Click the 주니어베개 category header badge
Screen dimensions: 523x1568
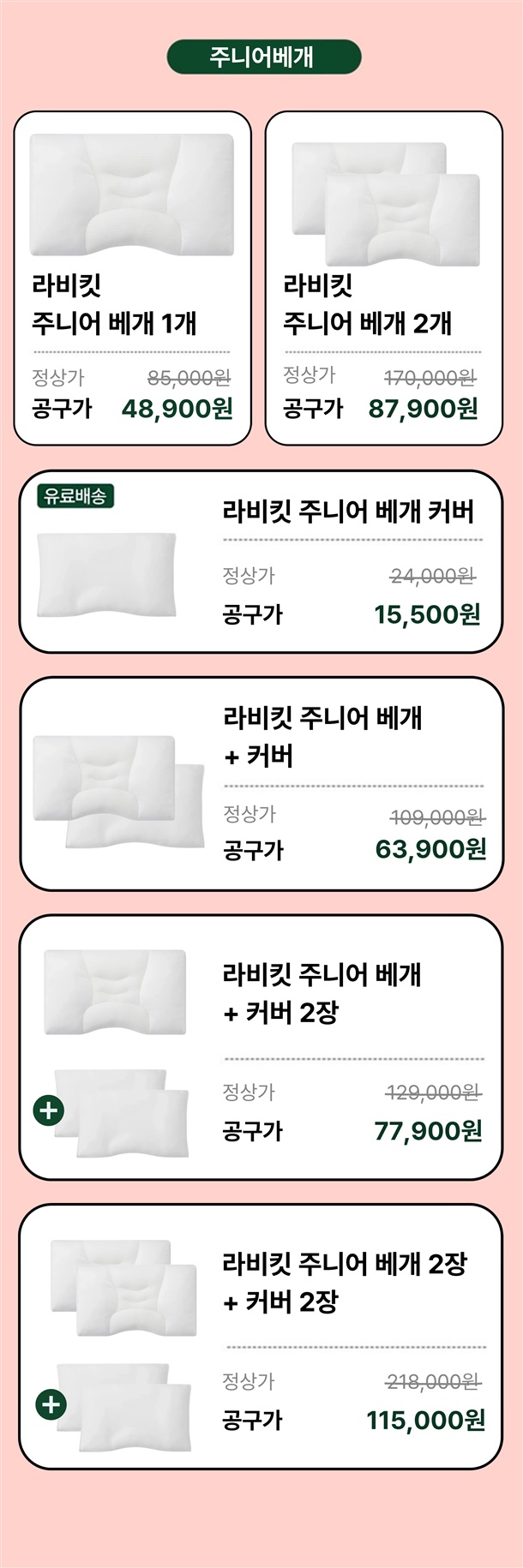click(x=263, y=57)
